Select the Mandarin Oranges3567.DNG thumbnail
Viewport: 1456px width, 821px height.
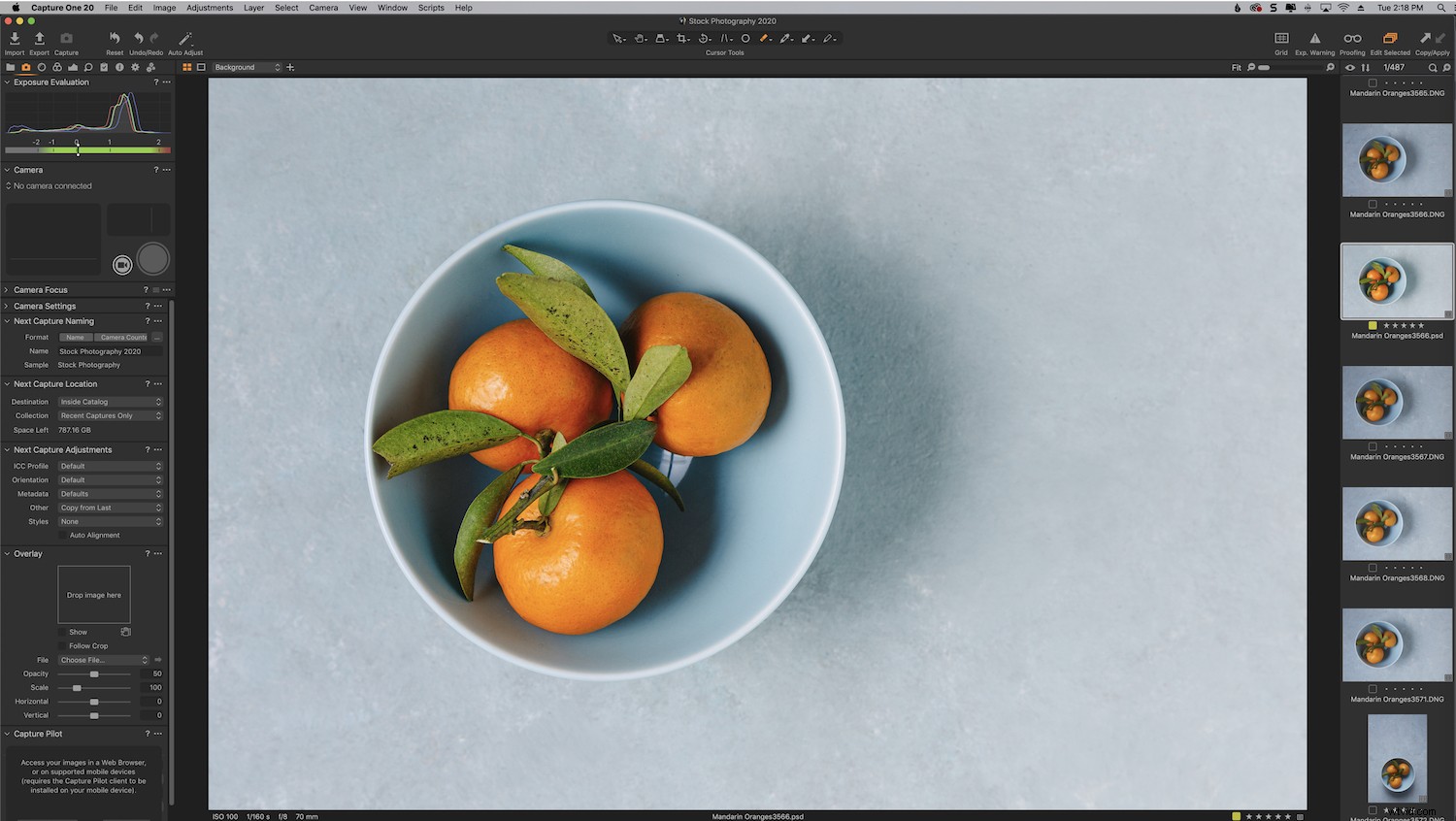tap(1397, 402)
